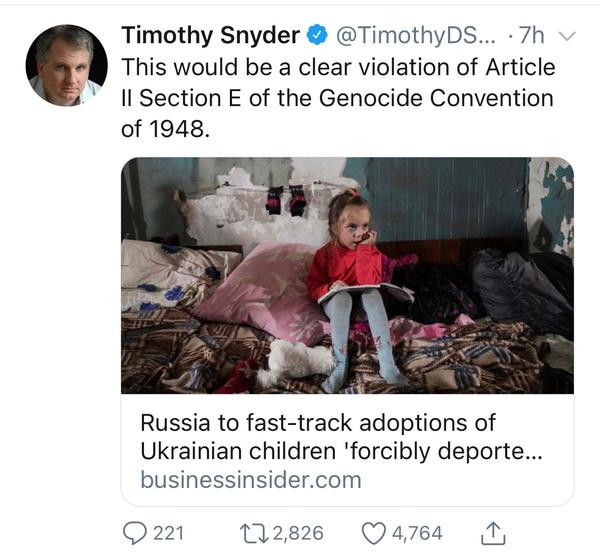This screenshot has width=600, height=554.
Task: Open the "Russia to fast-track adoptions" headline
Action: click(318, 422)
